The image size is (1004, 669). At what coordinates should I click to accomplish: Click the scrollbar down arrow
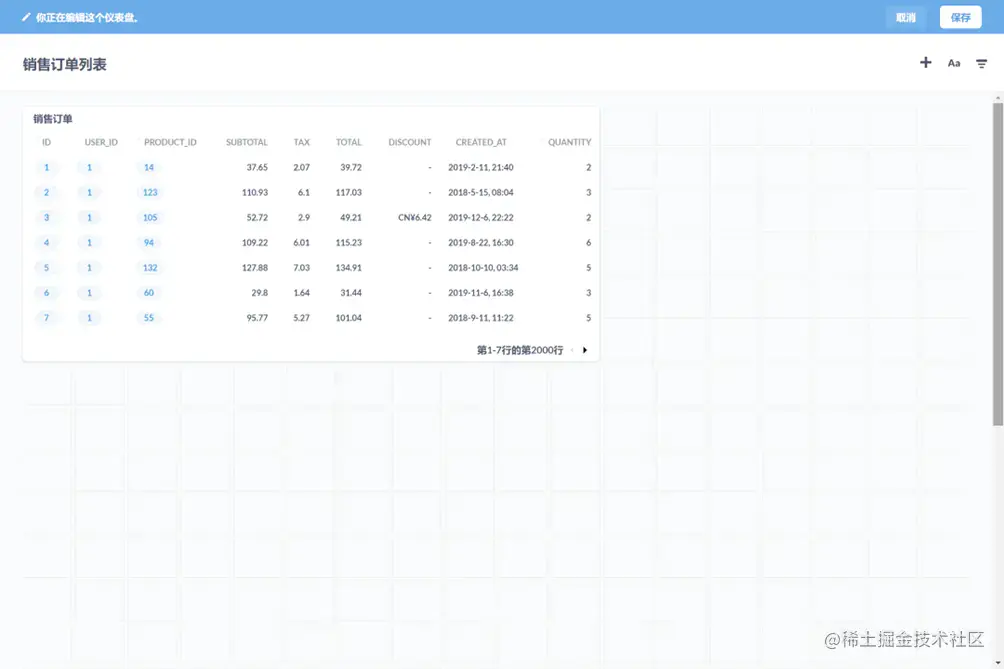click(x=998, y=663)
